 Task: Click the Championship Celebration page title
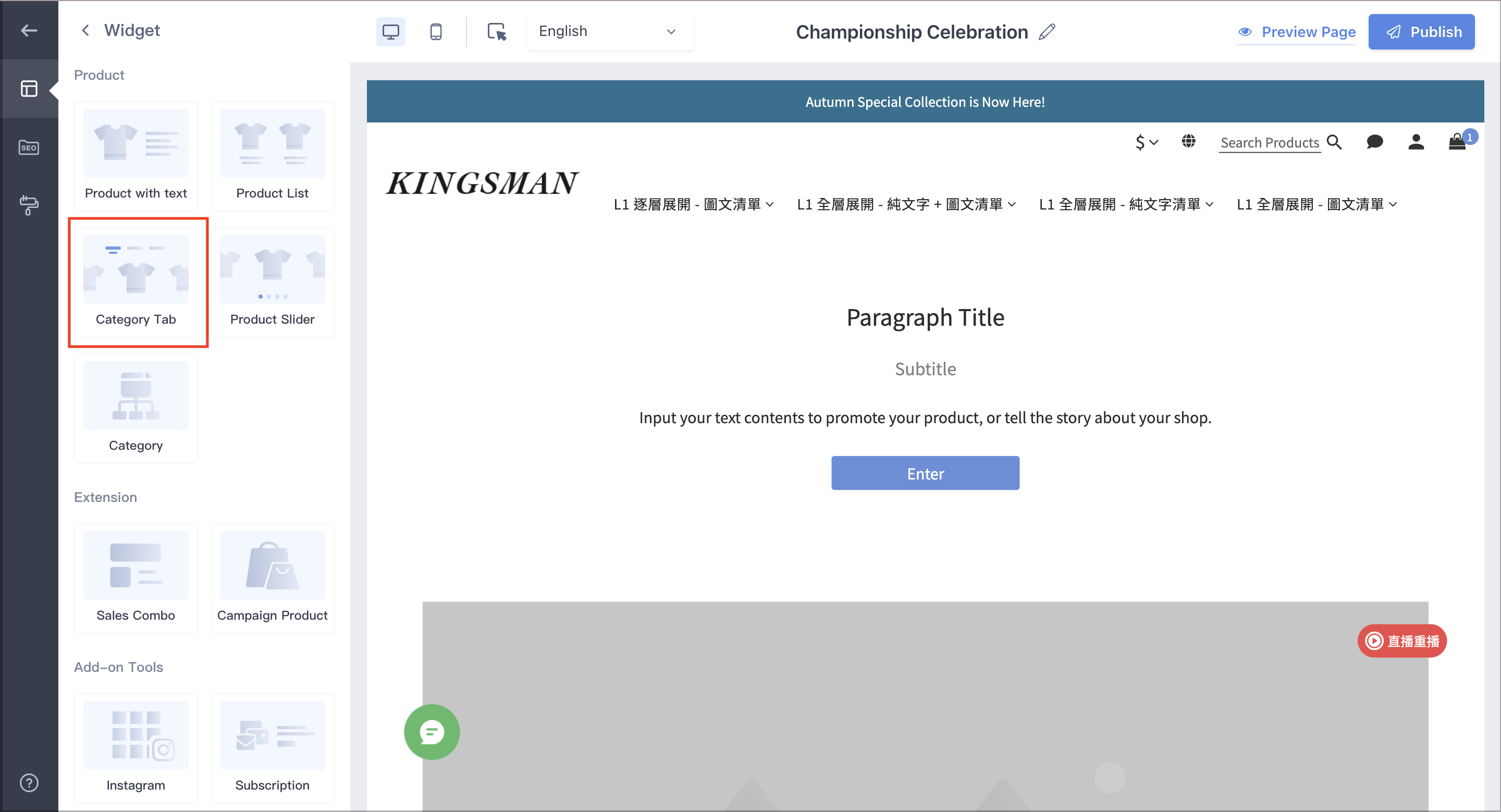point(912,32)
